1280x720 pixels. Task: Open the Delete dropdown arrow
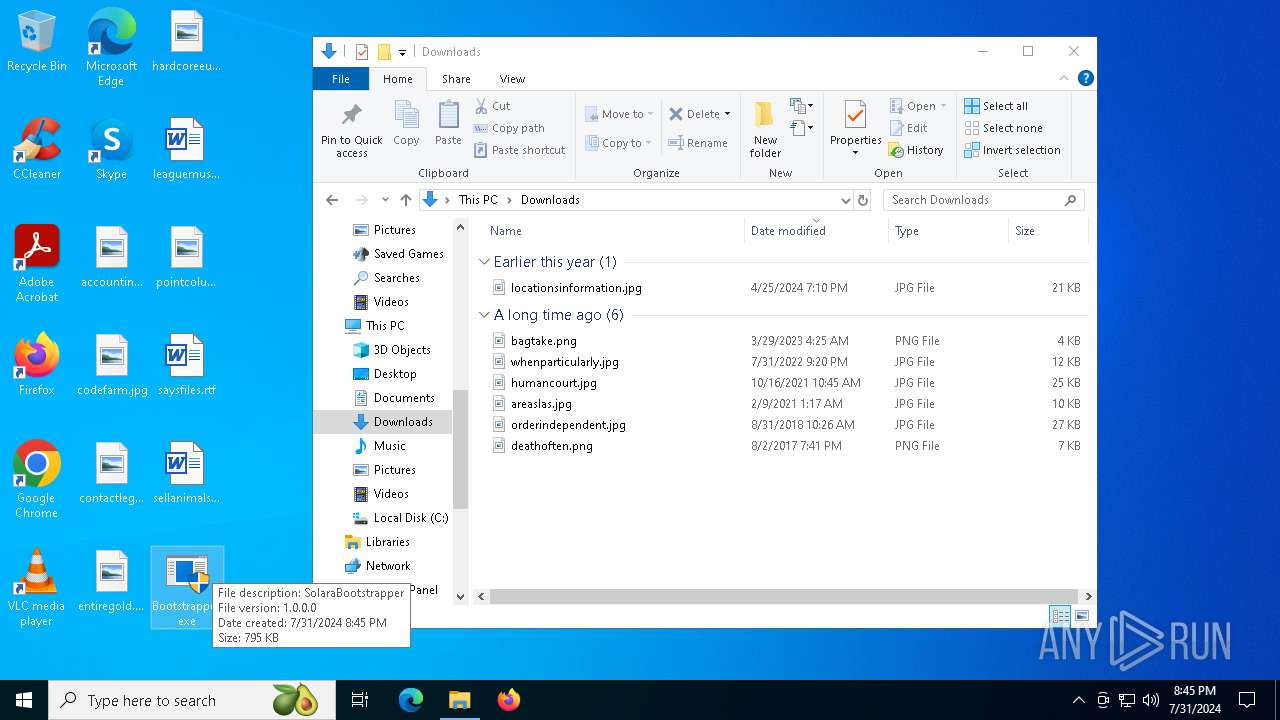(x=727, y=114)
